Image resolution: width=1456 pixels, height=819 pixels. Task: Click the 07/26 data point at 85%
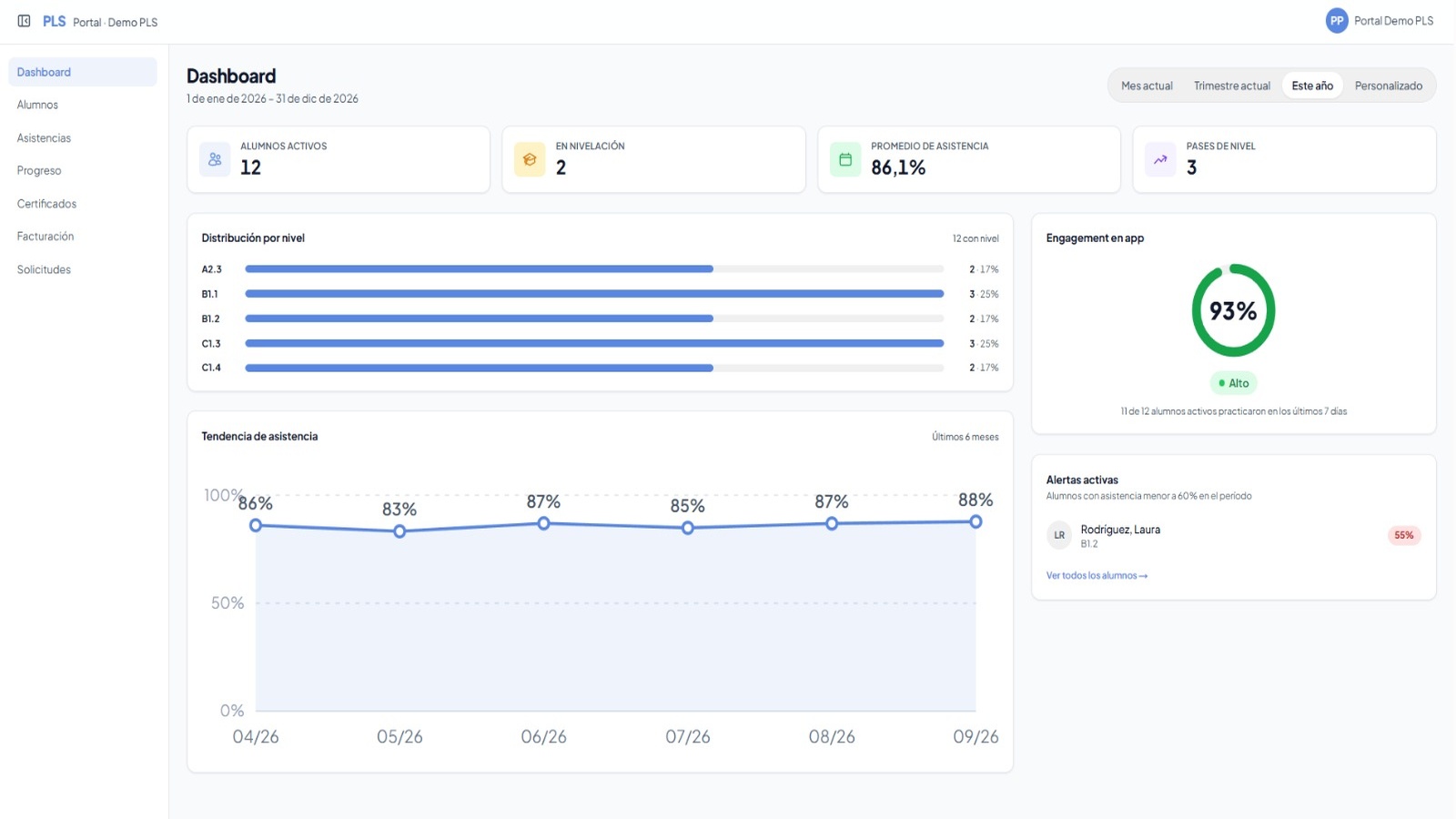pos(688,528)
